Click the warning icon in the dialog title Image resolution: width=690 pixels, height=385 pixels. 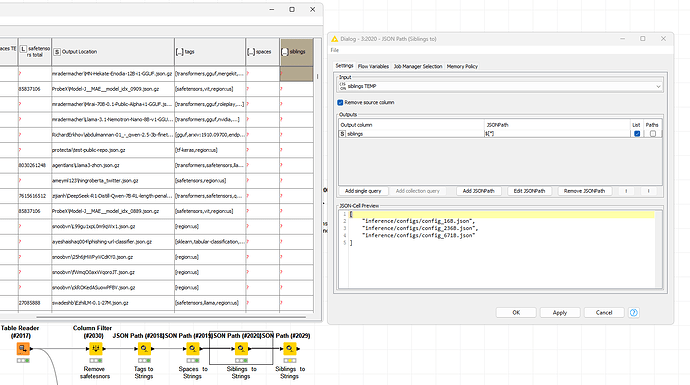point(334,39)
